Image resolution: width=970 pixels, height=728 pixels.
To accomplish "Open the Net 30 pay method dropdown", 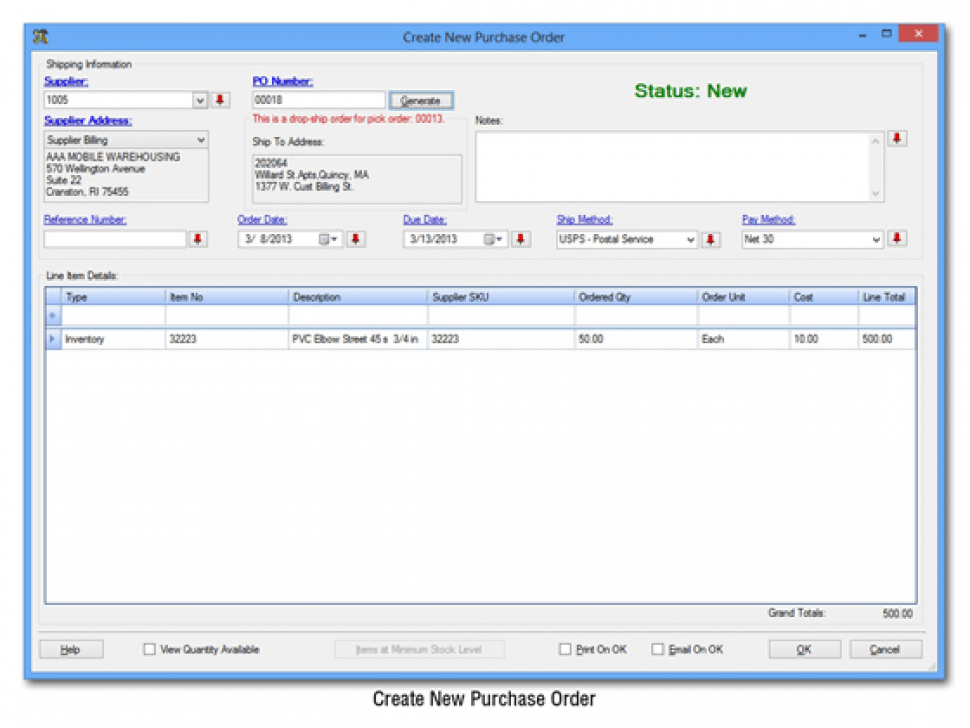I will [876, 239].
